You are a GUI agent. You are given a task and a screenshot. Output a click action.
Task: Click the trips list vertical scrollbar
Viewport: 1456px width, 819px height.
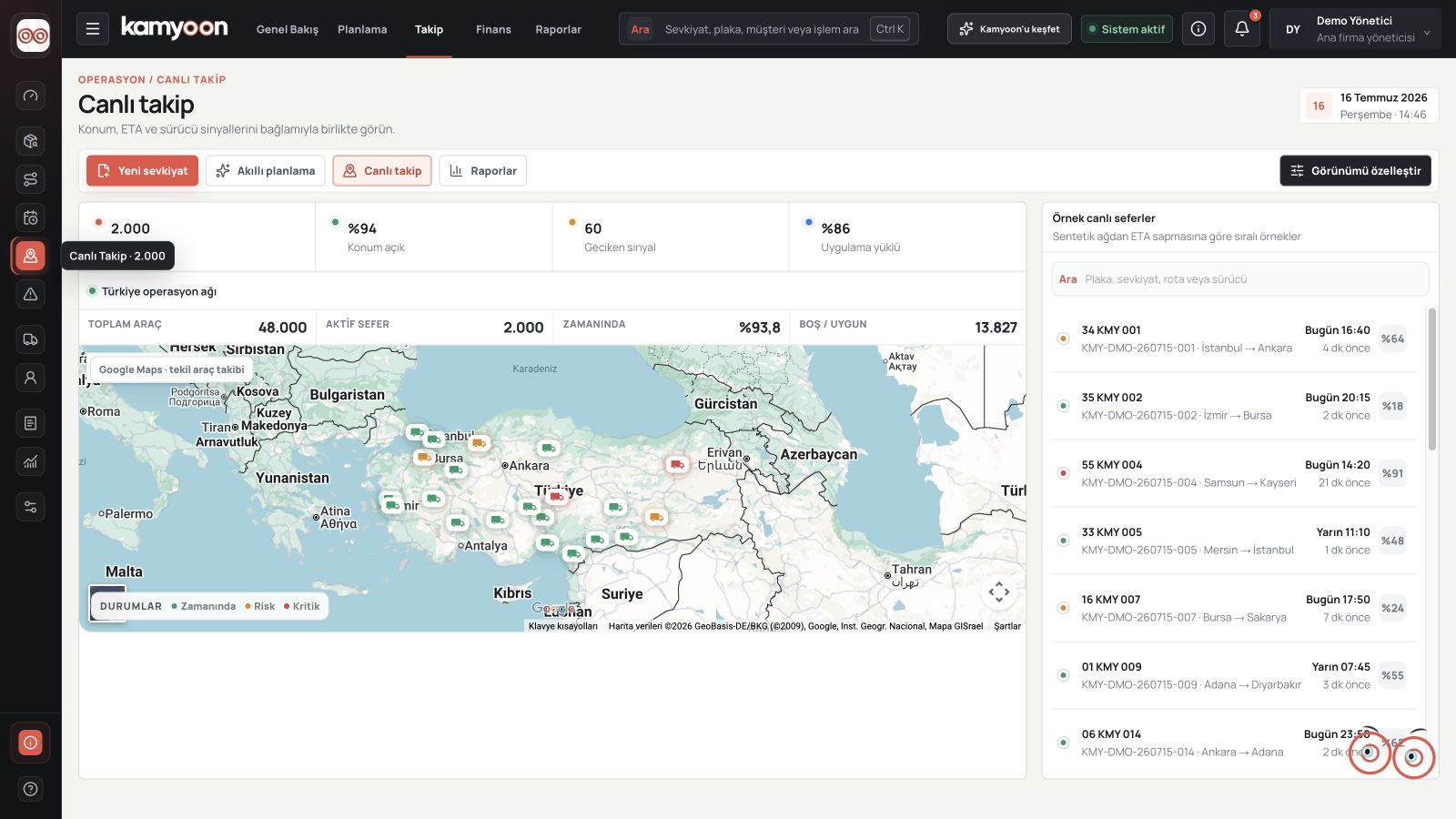click(1431, 379)
